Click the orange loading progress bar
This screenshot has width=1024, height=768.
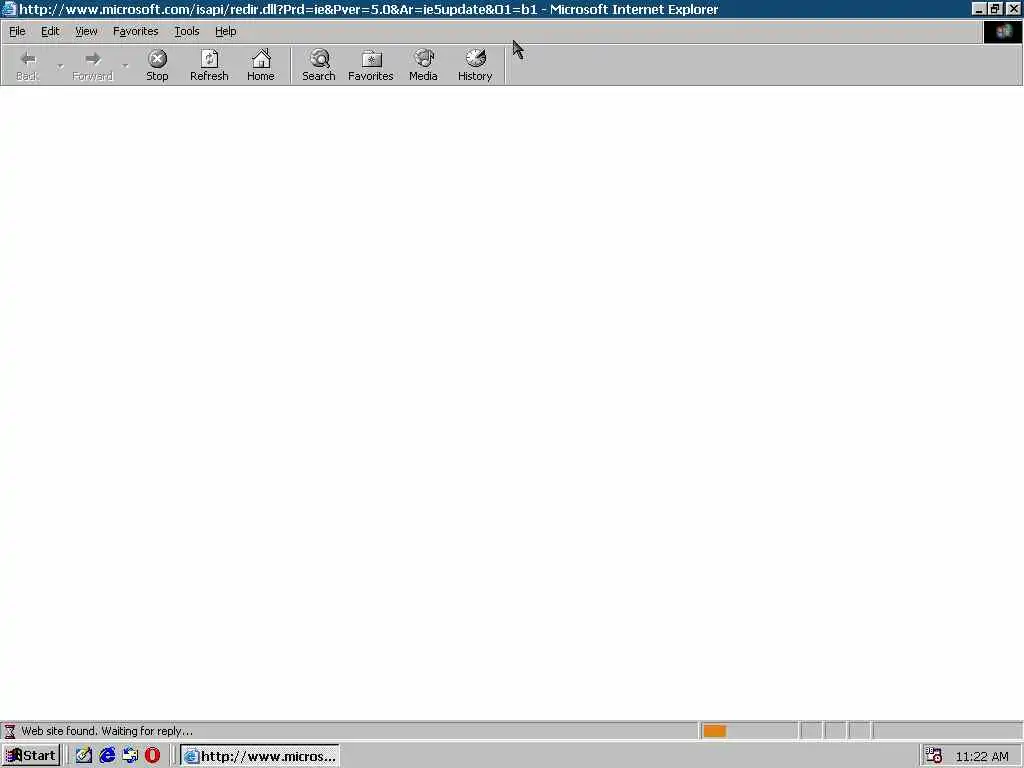tap(714, 731)
